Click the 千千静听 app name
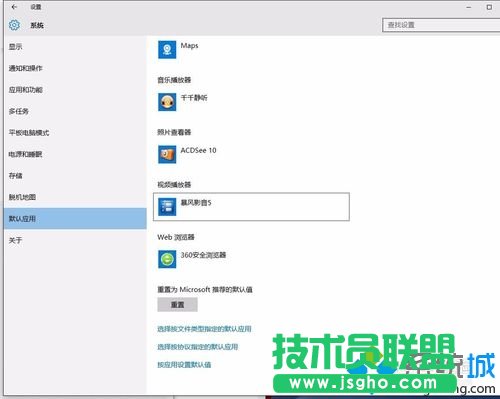Image resolution: width=500 pixels, height=399 pixels. (194, 98)
